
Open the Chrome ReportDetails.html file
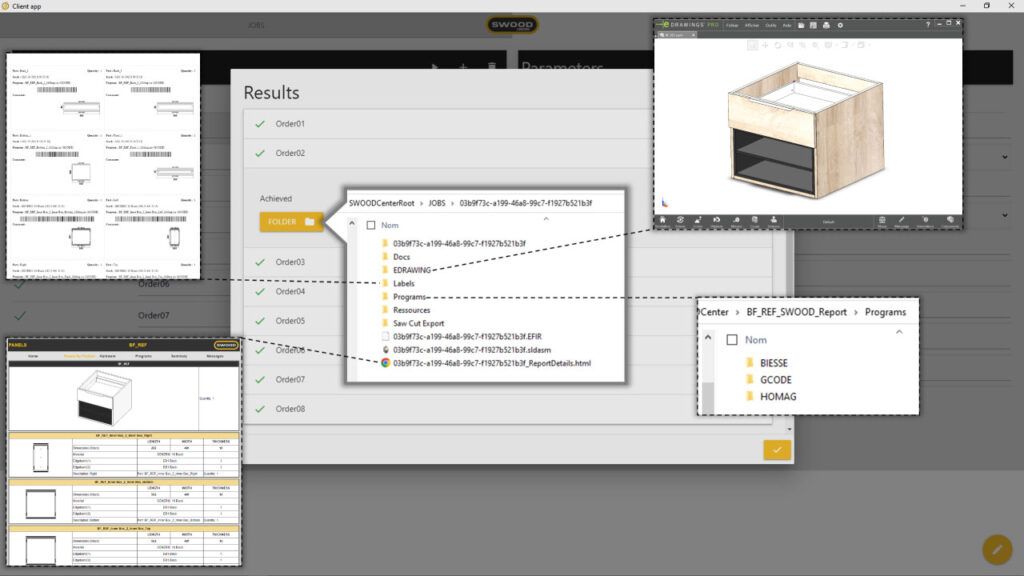click(x=491, y=363)
